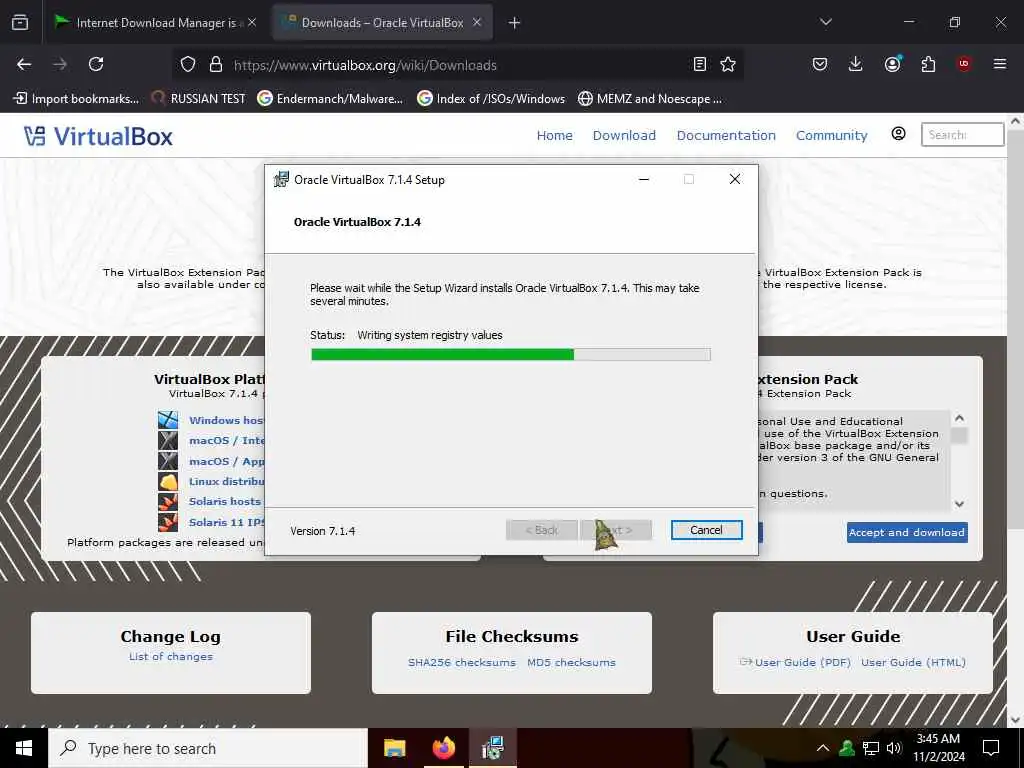The width and height of the screenshot is (1024, 768).
Task: Reload the page with the refresh icon
Action: coord(96,64)
